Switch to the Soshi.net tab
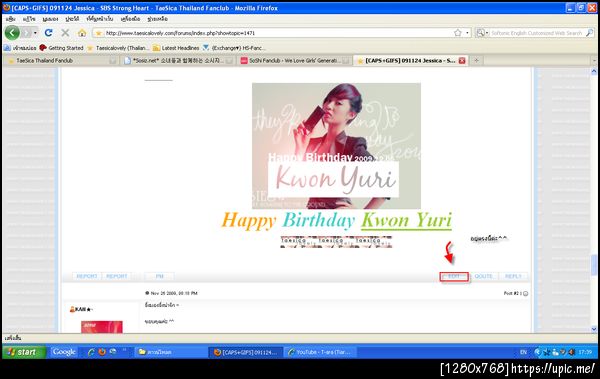The width and height of the screenshot is (600, 379). 178,60
